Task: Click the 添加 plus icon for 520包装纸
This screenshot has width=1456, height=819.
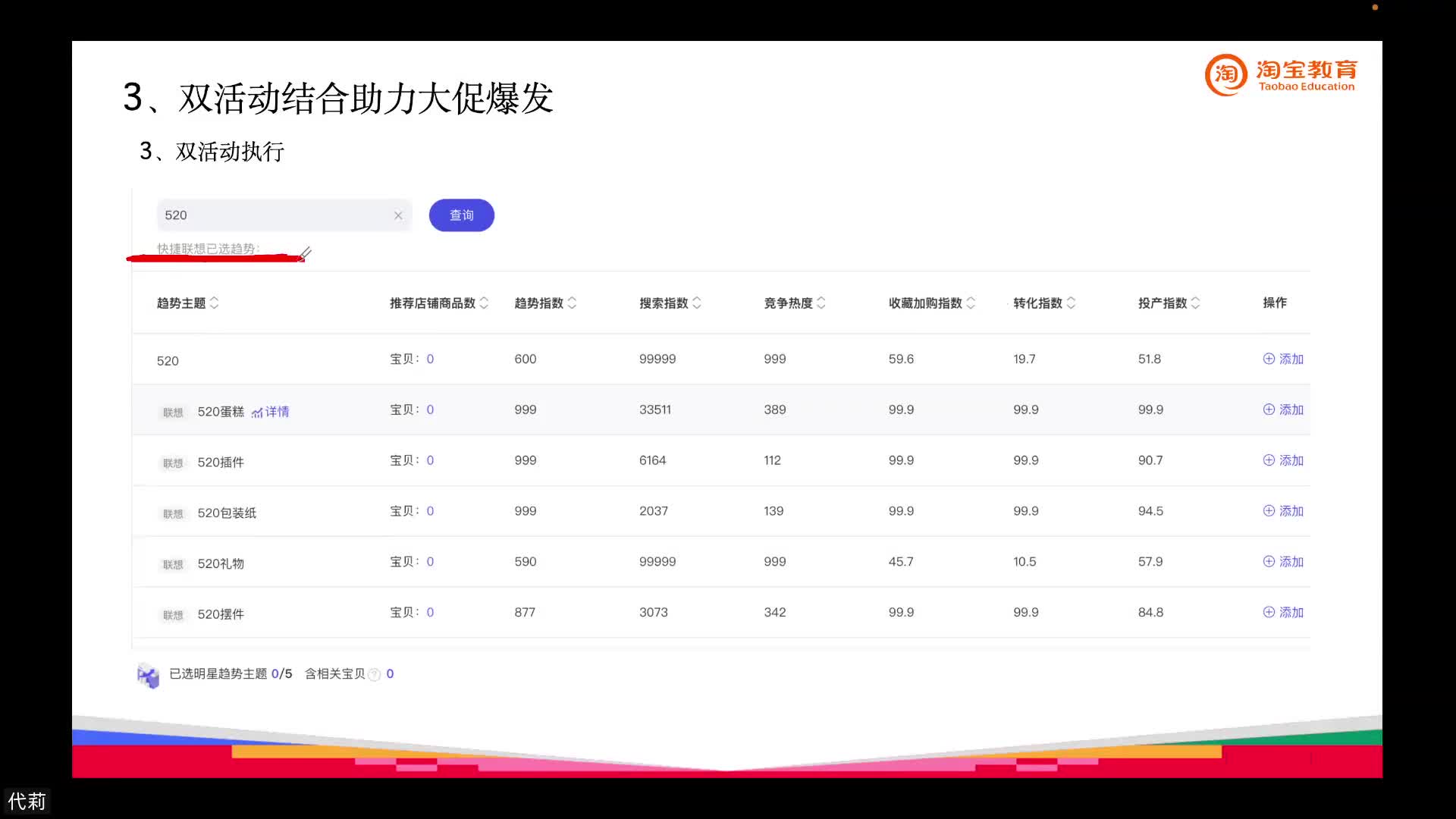Action: coord(1269,510)
